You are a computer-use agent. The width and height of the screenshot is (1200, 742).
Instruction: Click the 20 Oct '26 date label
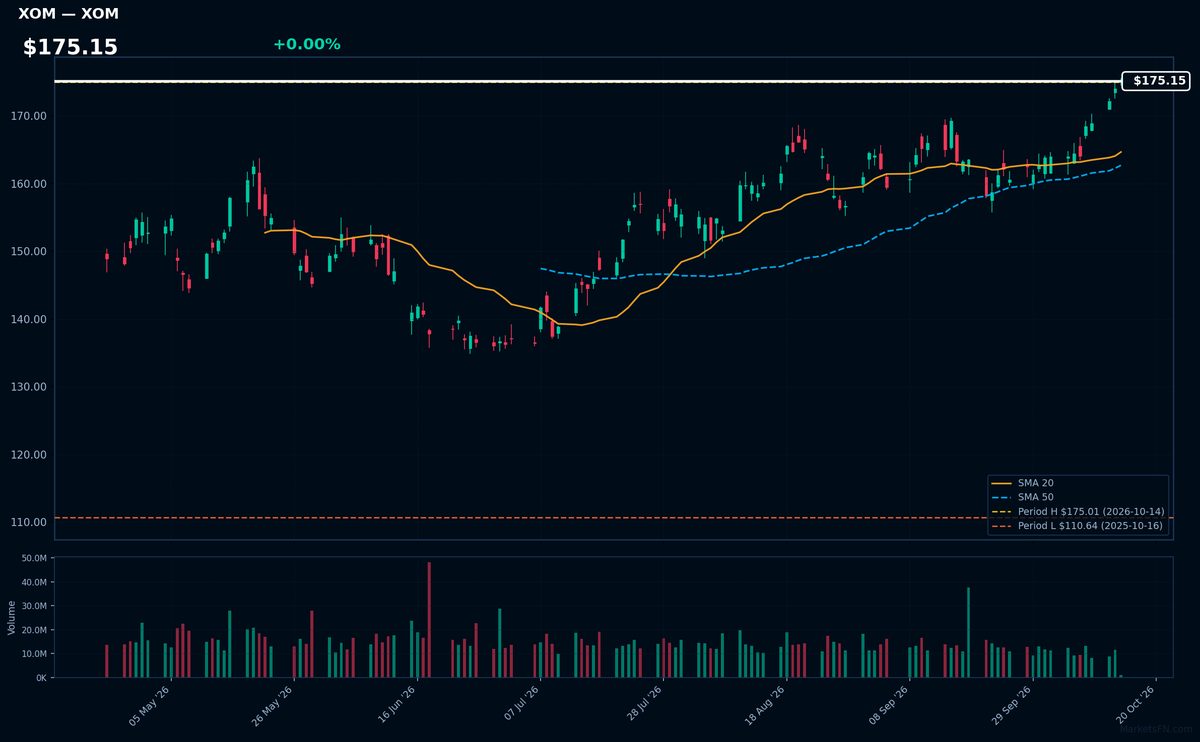[1136, 706]
